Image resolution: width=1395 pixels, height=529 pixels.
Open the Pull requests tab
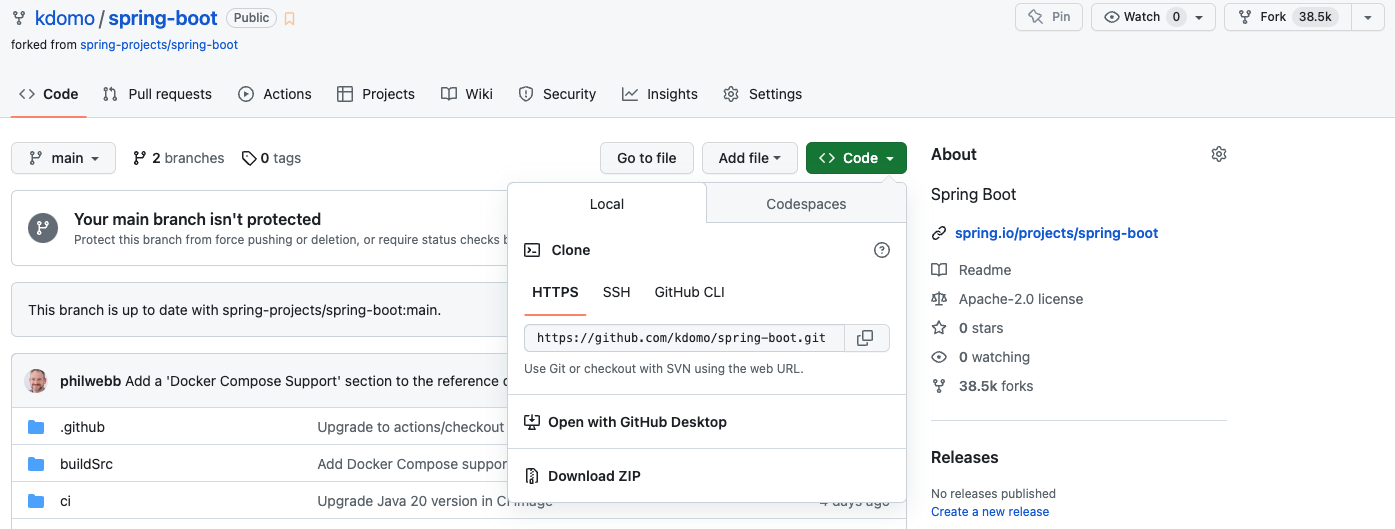157,94
